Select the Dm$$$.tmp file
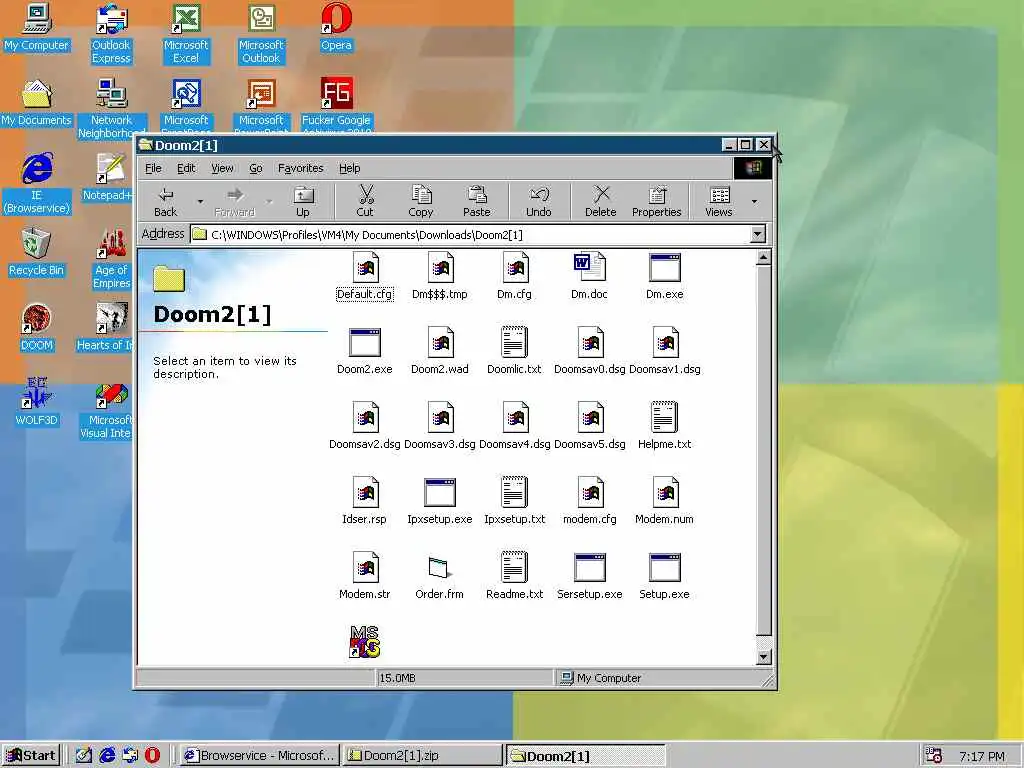The height and width of the screenshot is (768, 1024). [x=440, y=268]
